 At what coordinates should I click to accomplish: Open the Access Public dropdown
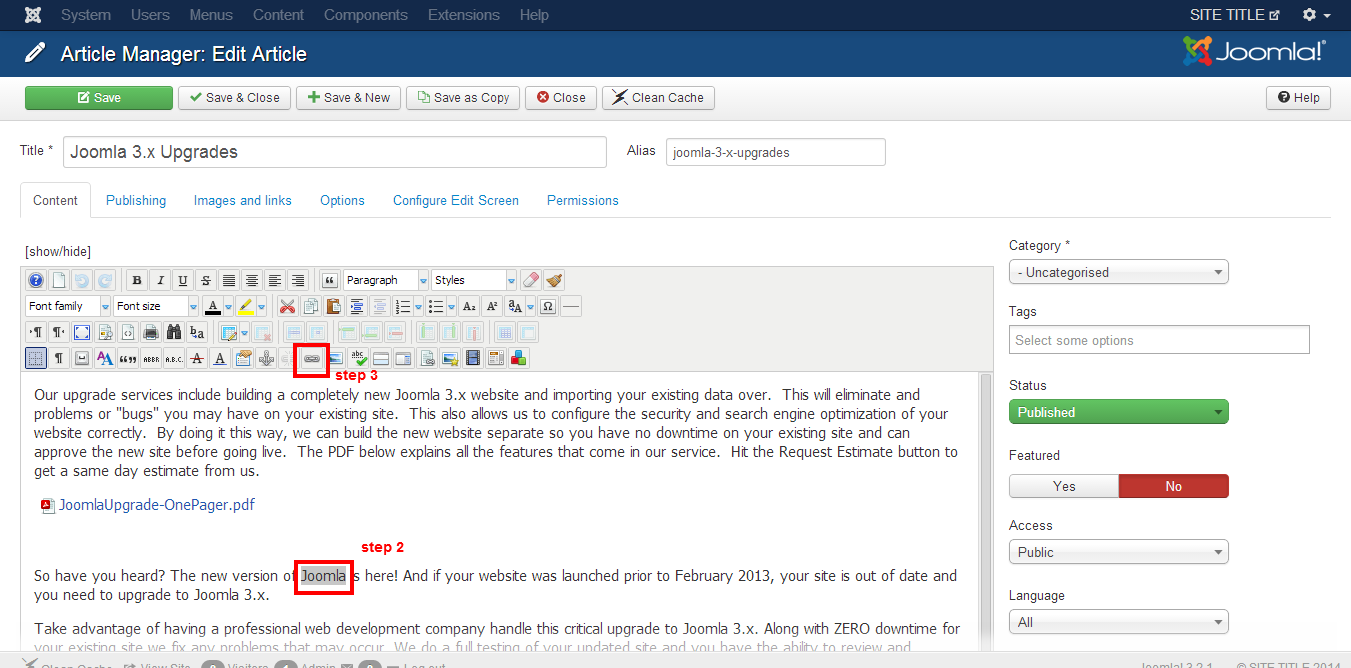pos(1119,552)
